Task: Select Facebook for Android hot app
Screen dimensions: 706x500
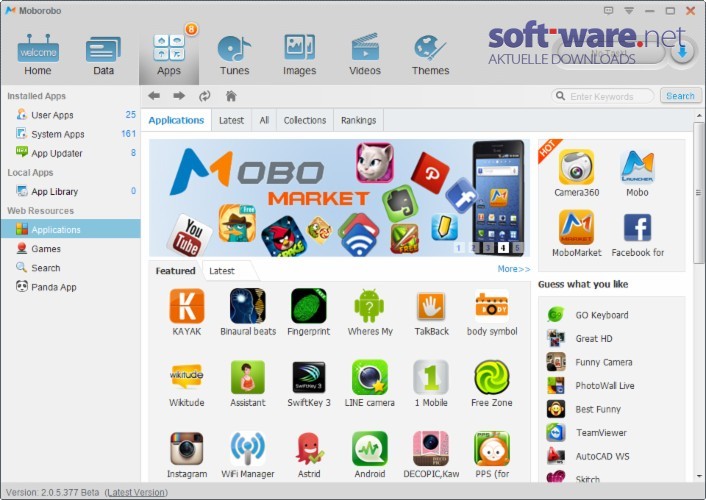Action: coord(637,227)
